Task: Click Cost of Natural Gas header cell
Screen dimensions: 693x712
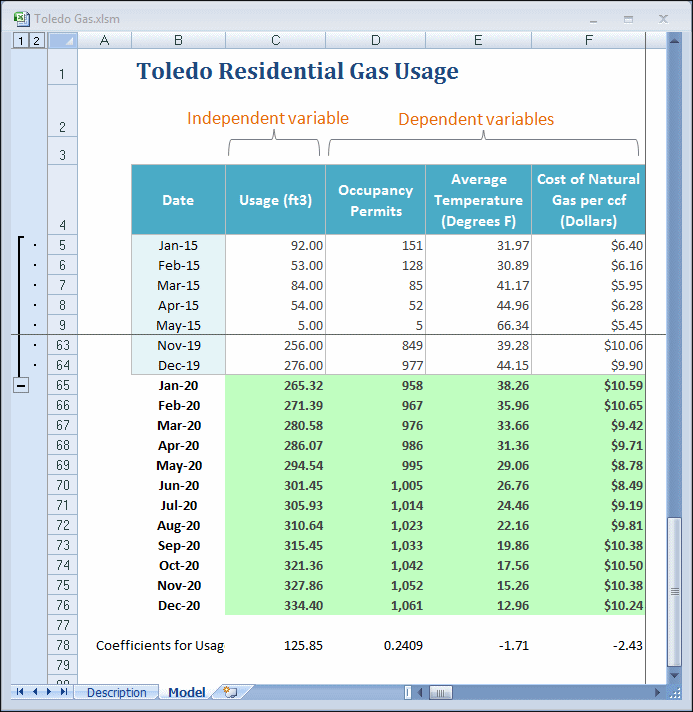Action: tap(589, 200)
